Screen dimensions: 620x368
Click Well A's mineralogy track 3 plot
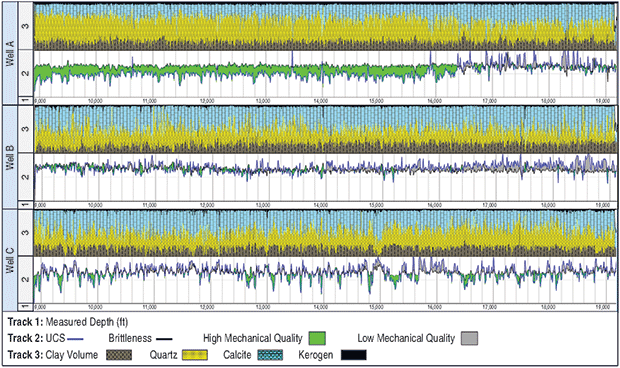pos(325,26)
